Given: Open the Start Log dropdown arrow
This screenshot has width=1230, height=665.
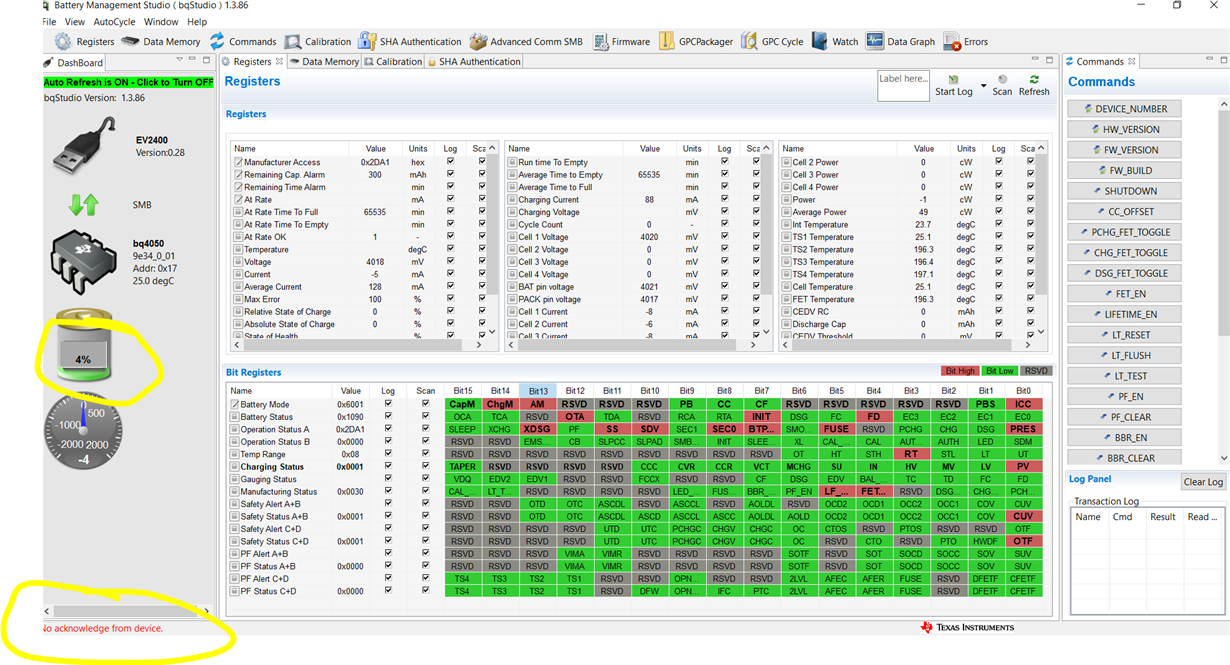Looking at the screenshot, I should [983, 84].
